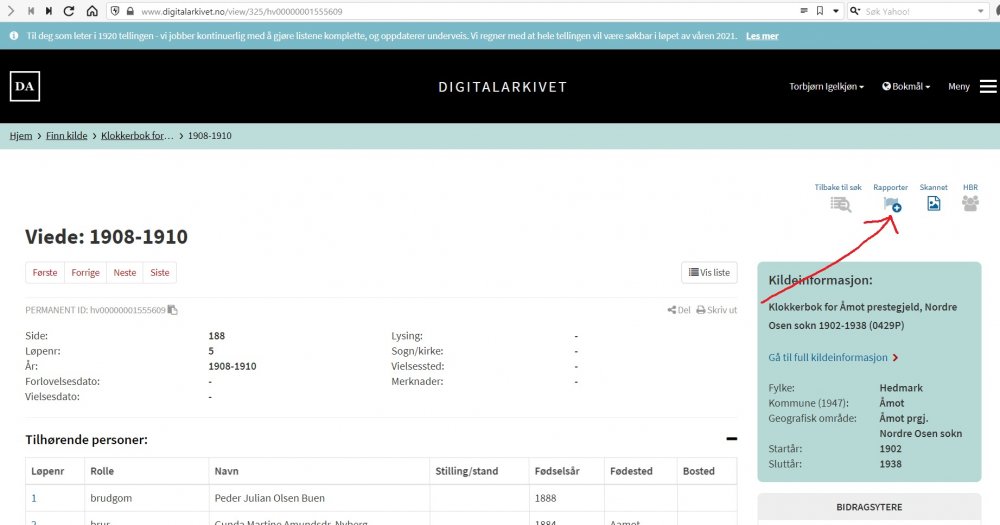Image resolution: width=1000 pixels, height=525 pixels.
Task: Click the HBR people icon
Action: tap(970, 203)
